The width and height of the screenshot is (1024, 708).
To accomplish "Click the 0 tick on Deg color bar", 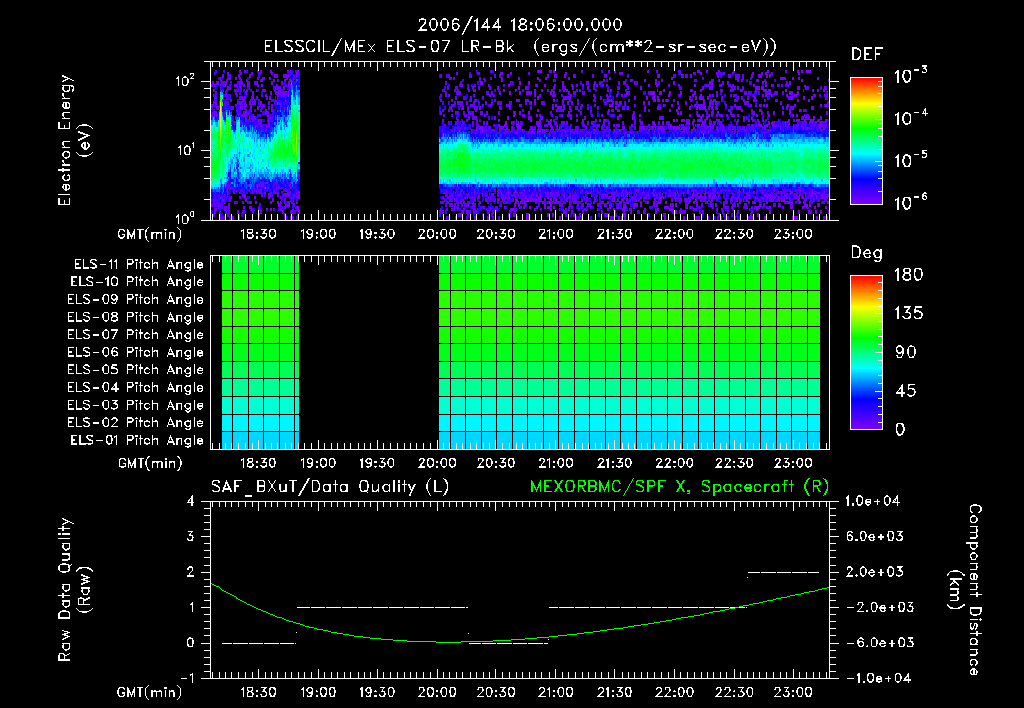I will click(900, 430).
